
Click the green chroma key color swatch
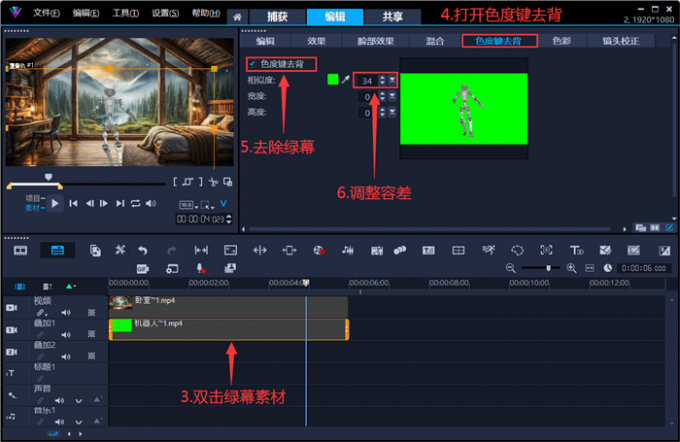[x=333, y=80]
